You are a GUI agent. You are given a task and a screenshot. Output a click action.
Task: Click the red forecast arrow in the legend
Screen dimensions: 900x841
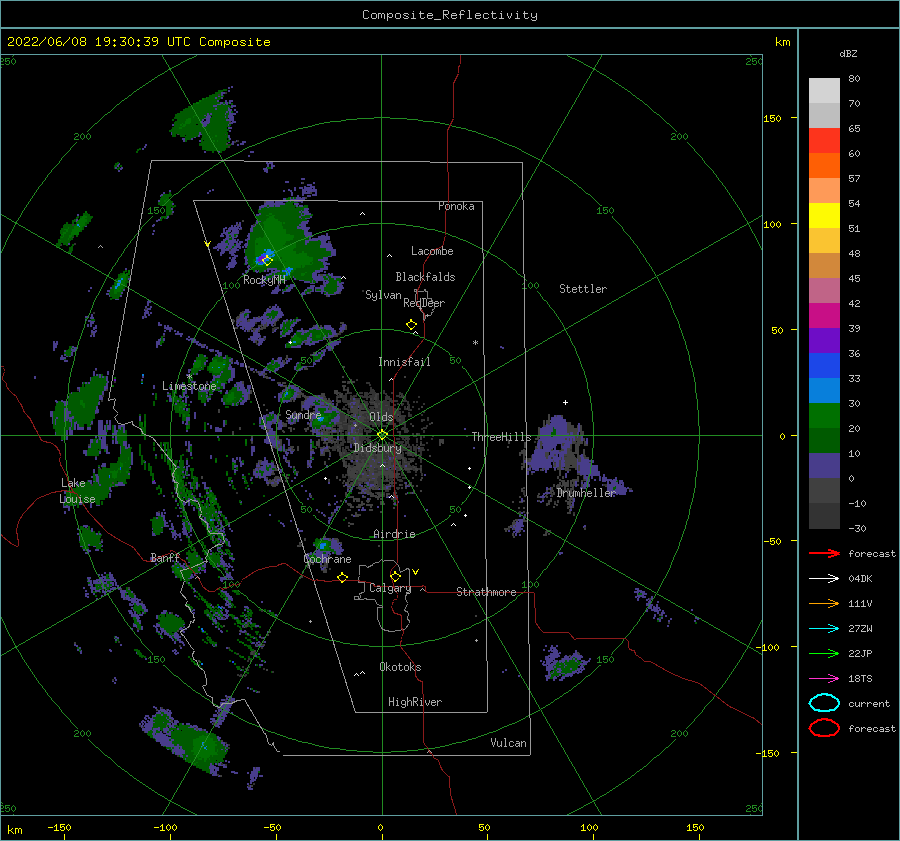[824, 553]
